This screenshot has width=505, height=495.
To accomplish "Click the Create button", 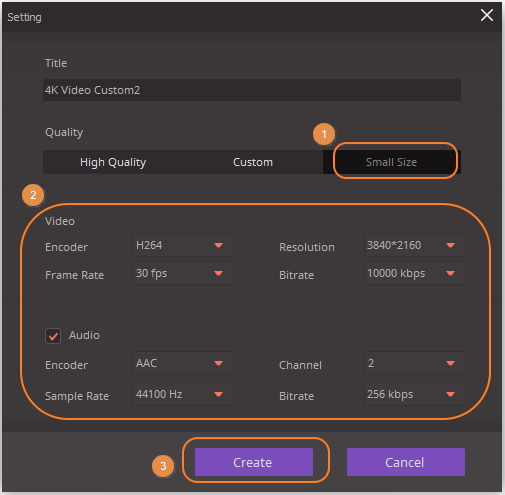I will point(254,462).
